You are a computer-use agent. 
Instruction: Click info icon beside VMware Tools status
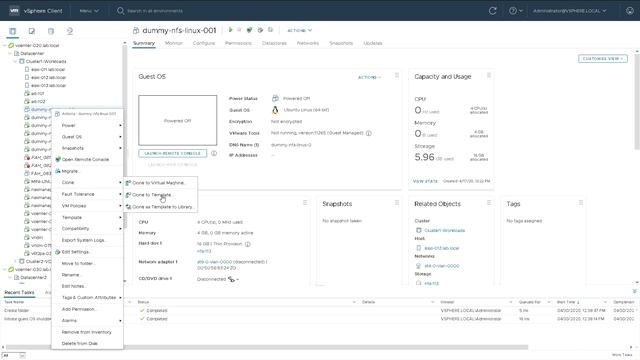[369, 133]
